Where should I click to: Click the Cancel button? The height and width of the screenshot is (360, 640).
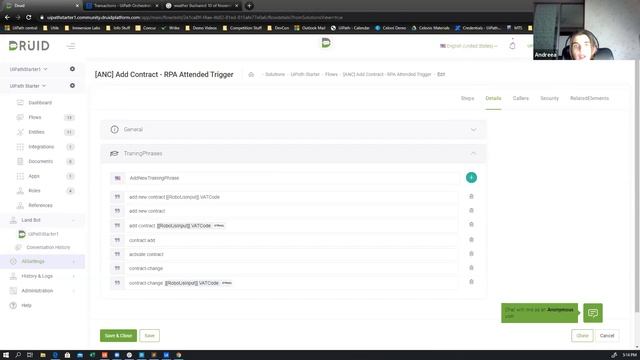[x=607, y=336]
